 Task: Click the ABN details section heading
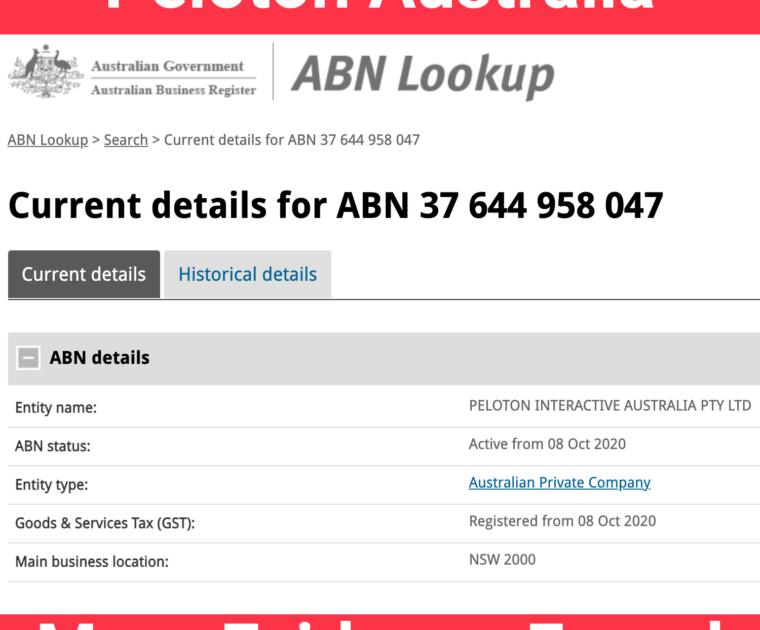(x=100, y=358)
